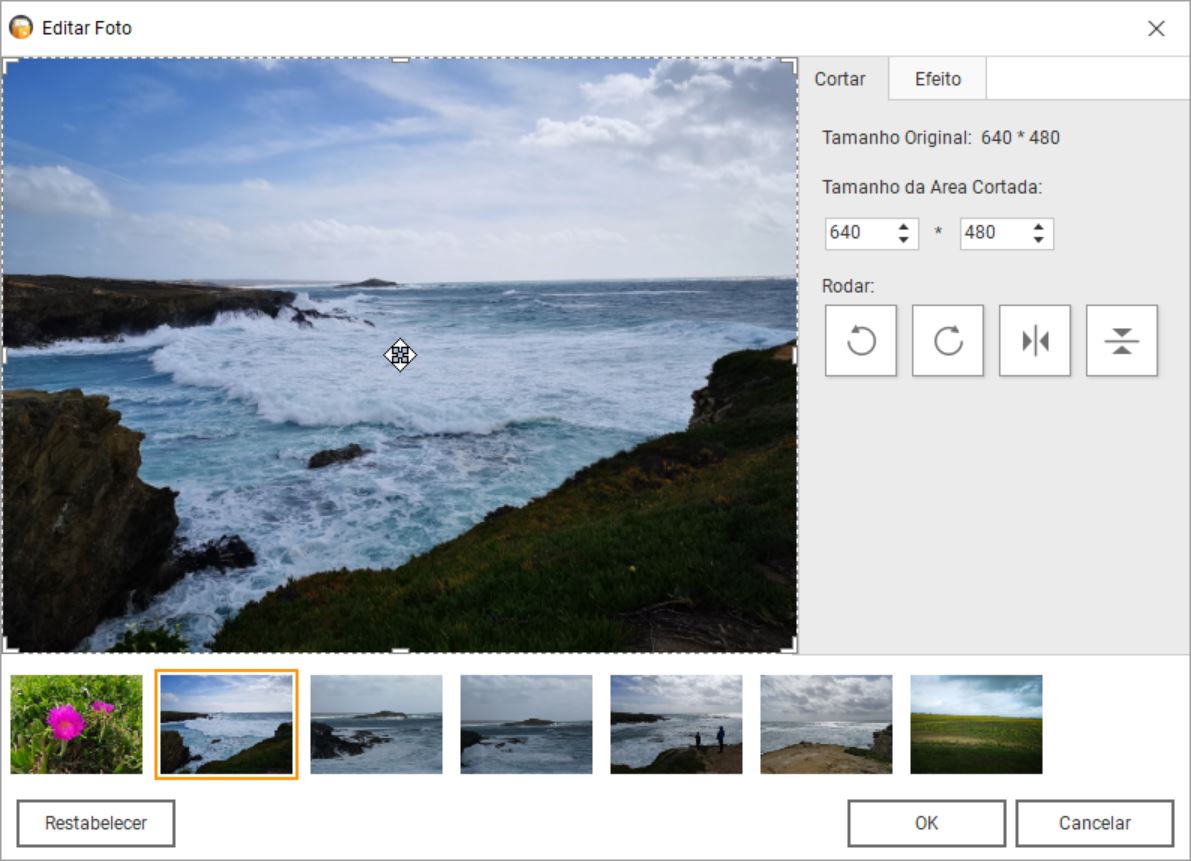This screenshot has width=1191, height=861.
Task: Click the Cancelar button
Action: click(x=1094, y=823)
